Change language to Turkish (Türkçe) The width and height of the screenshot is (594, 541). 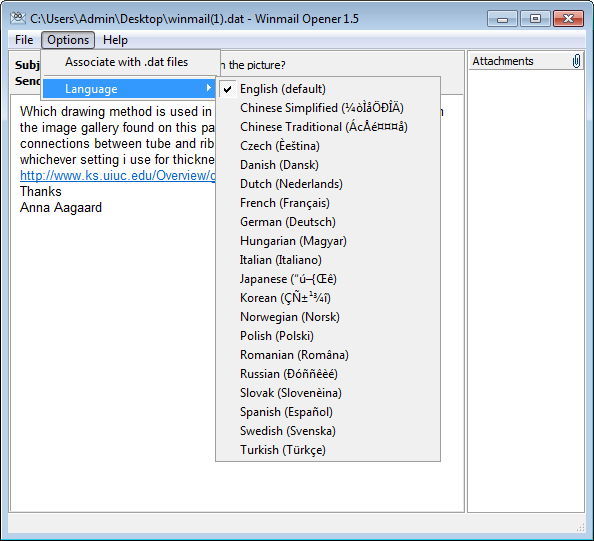(x=328, y=450)
